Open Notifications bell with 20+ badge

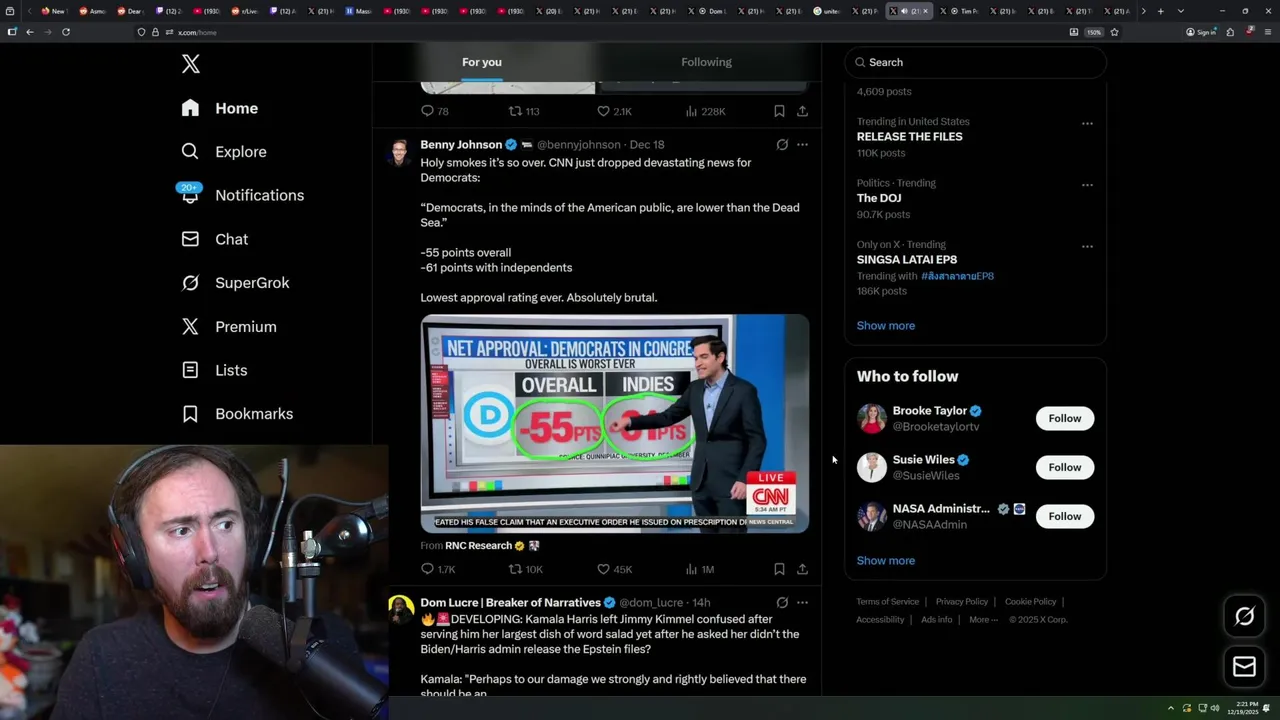point(242,195)
